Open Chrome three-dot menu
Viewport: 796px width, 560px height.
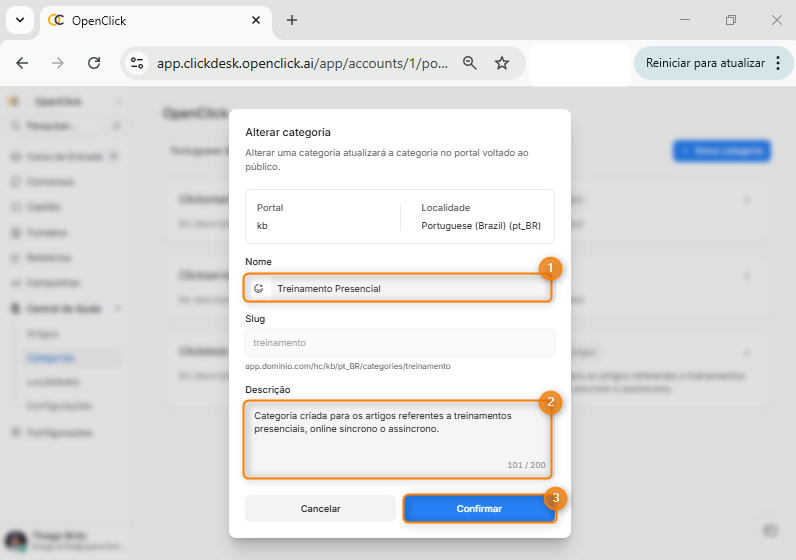pyautogui.click(x=778, y=63)
